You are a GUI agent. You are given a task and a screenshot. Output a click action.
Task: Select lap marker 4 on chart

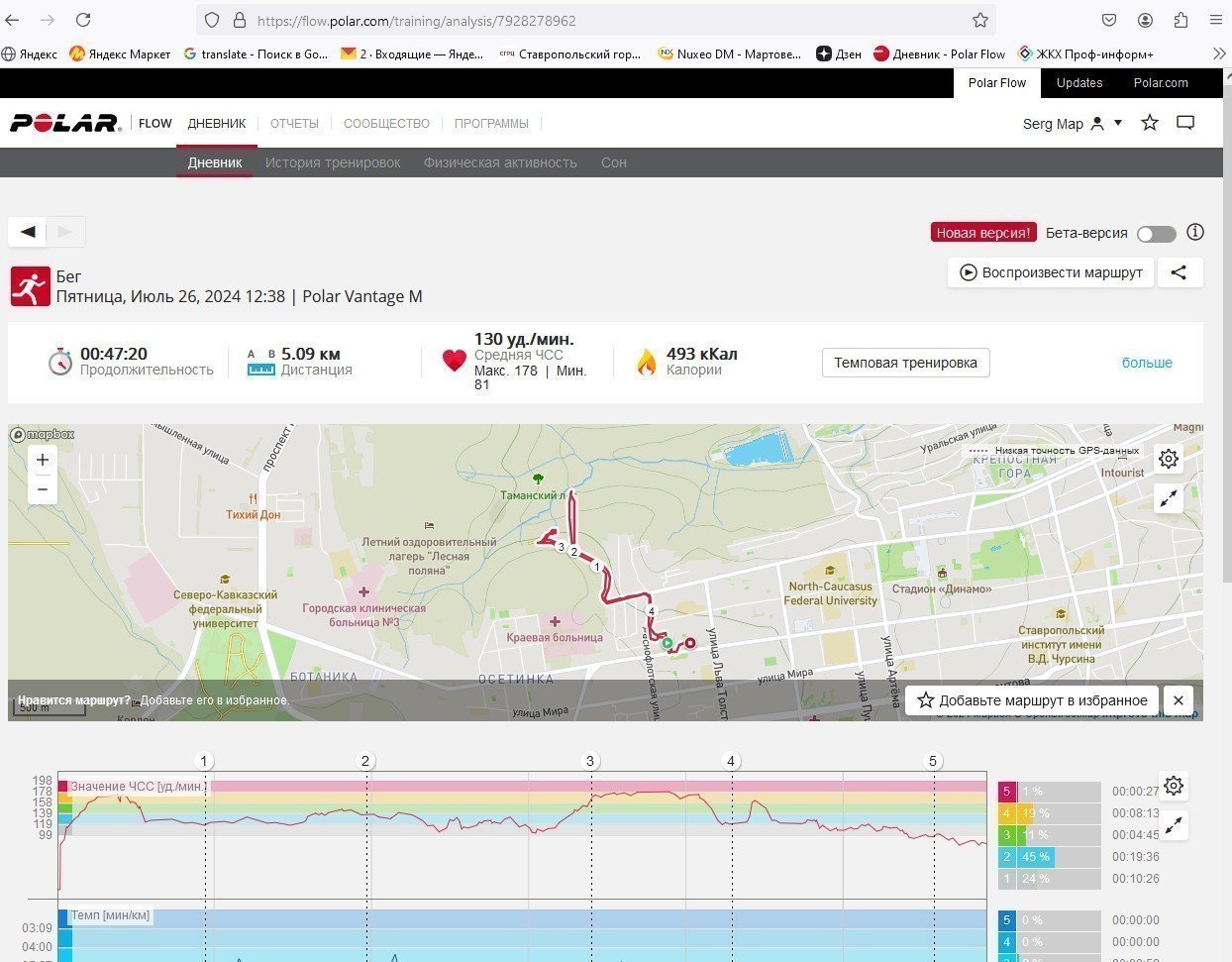point(731,761)
